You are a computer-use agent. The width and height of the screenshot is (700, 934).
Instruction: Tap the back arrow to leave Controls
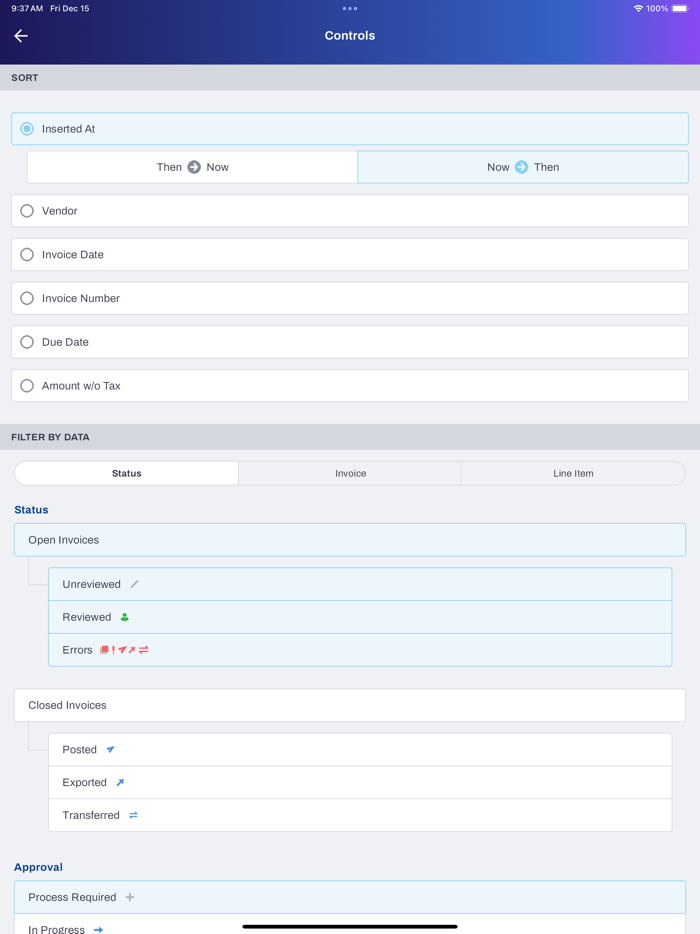pyautogui.click(x=20, y=35)
